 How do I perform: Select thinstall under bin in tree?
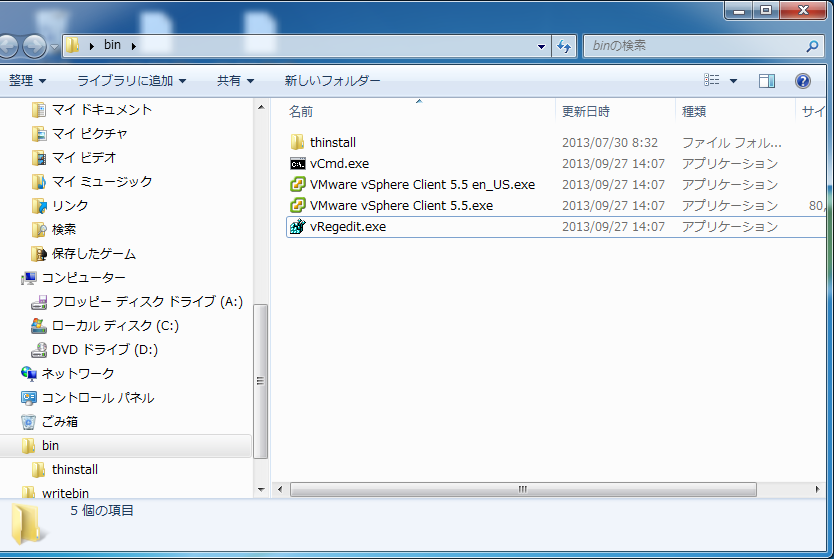(x=75, y=470)
